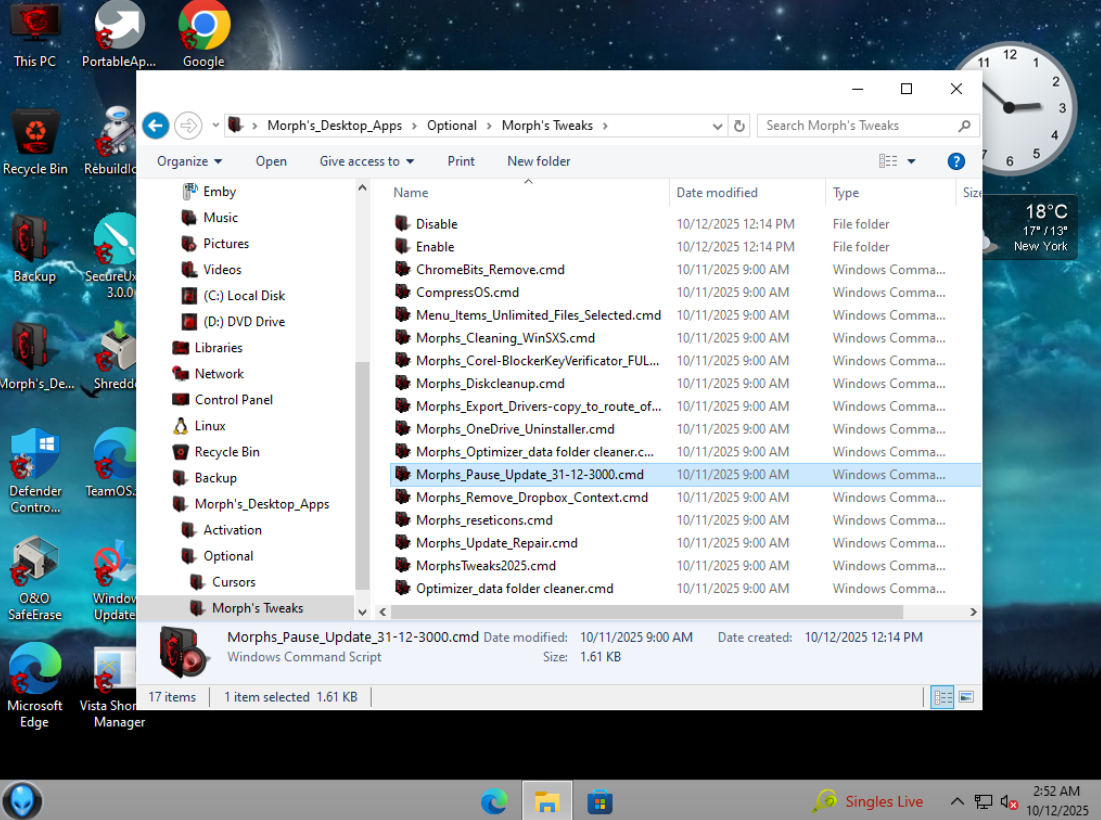The image size is (1101, 820).
Task: Open the Give access to dropdown
Action: 366,161
